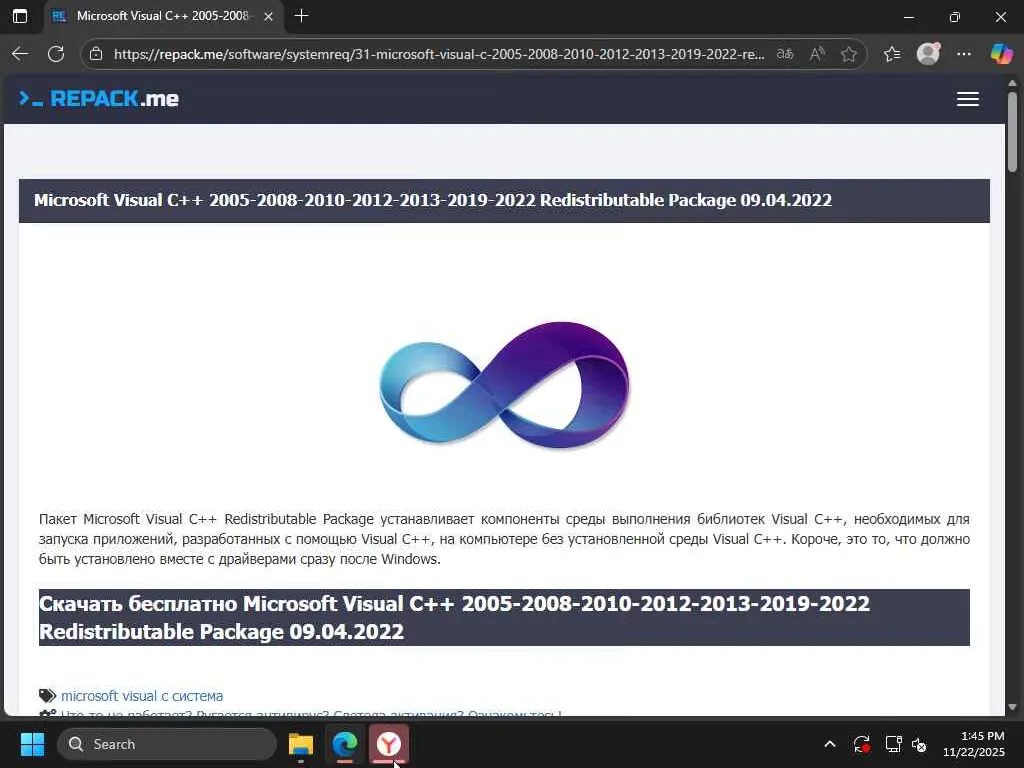The height and width of the screenshot is (768, 1024).
Task: Open a new browser tab
Action: [x=302, y=16]
